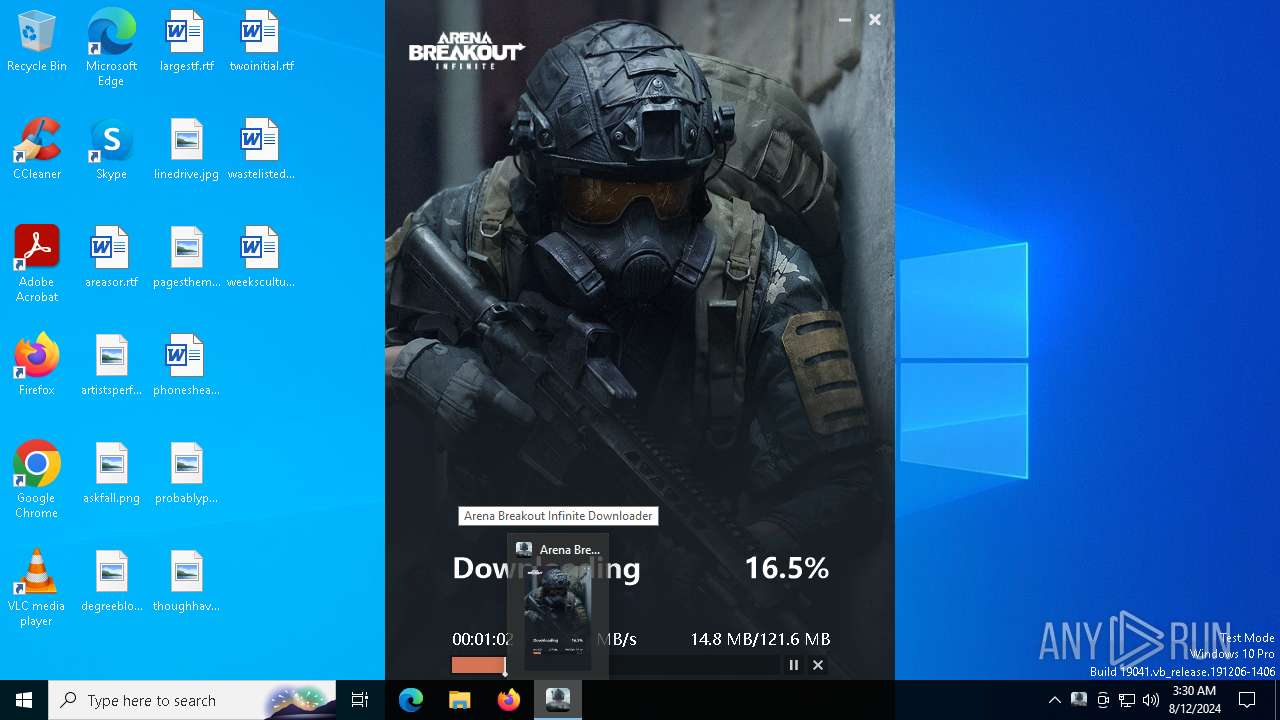Screen dimensions: 1280x720
Task: Click the 14.8 MB/121.6 MB size text
Action: tap(760, 639)
